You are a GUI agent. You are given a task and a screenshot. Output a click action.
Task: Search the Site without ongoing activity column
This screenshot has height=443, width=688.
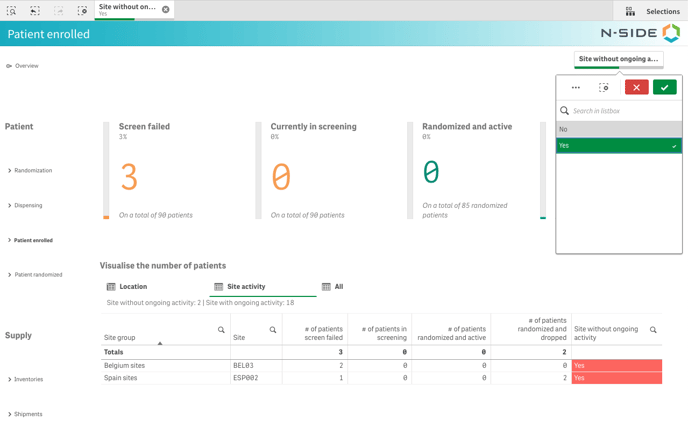pyautogui.click(x=653, y=330)
